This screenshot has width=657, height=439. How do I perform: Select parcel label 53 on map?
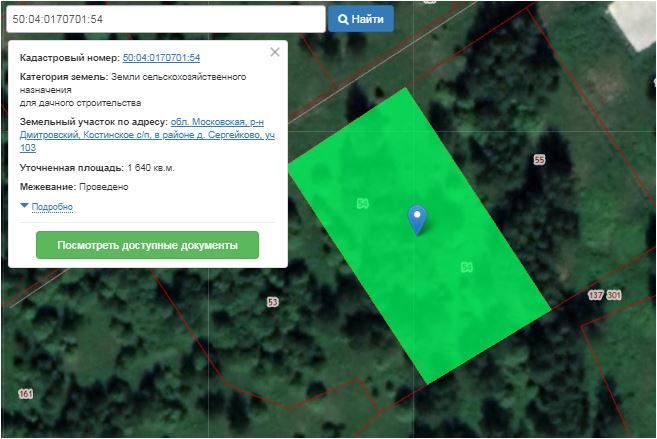[272, 302]
